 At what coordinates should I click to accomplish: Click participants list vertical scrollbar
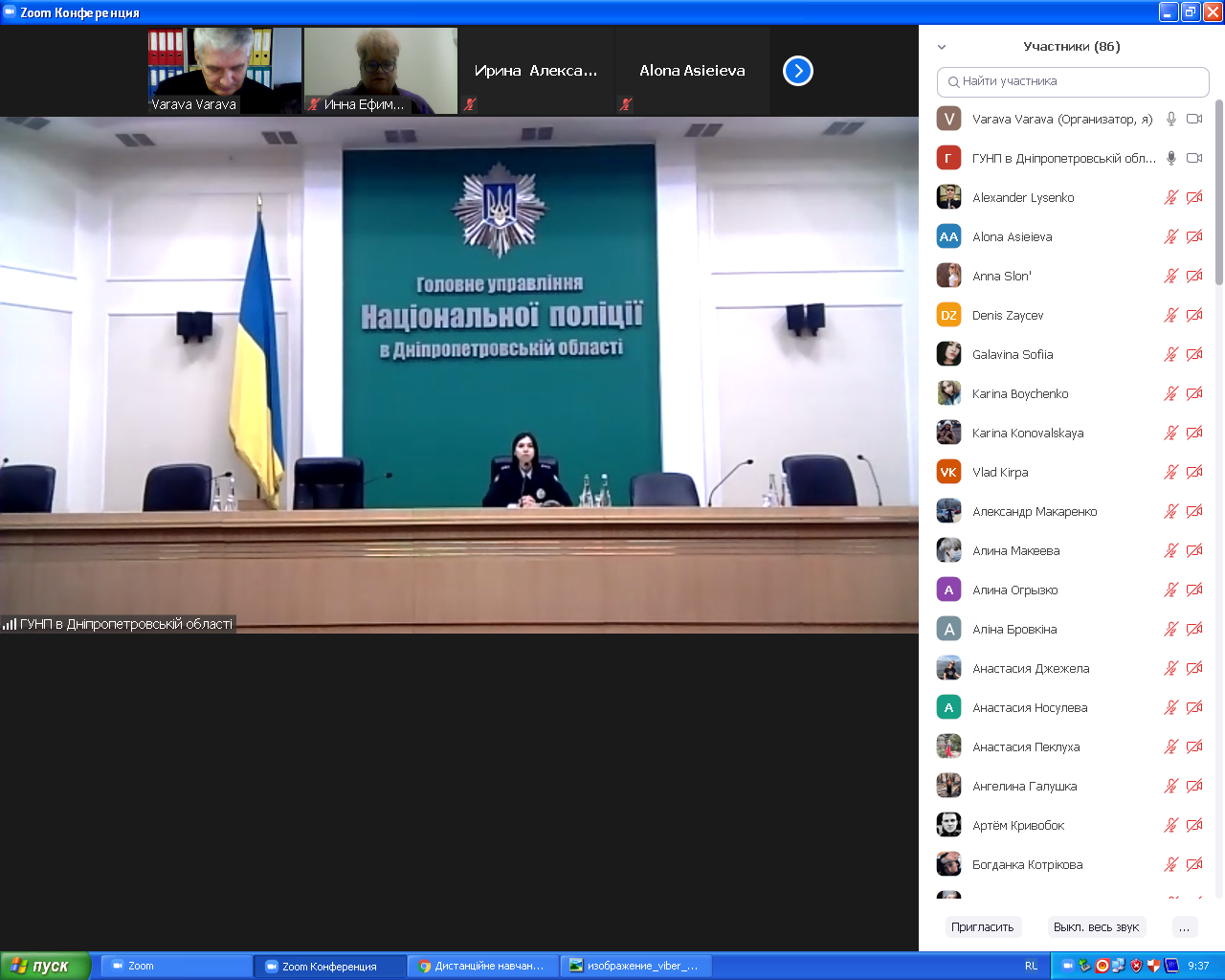1219,191
